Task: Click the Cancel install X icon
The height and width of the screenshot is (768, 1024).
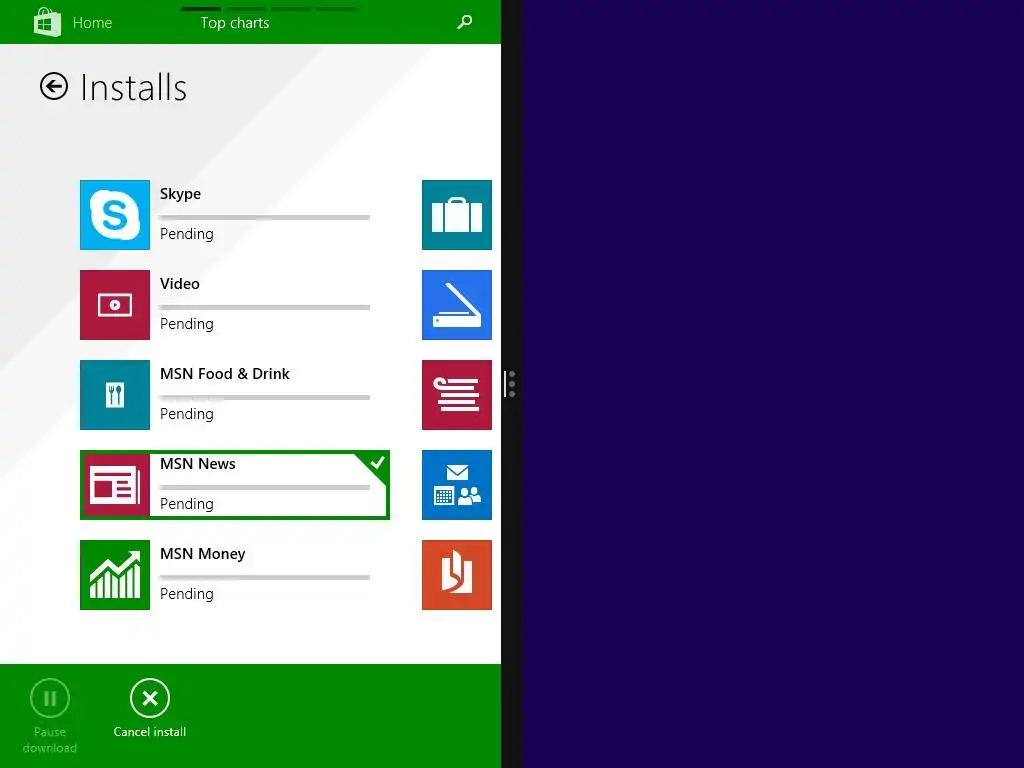Action: pyautogui.click(x=150, y=698)
